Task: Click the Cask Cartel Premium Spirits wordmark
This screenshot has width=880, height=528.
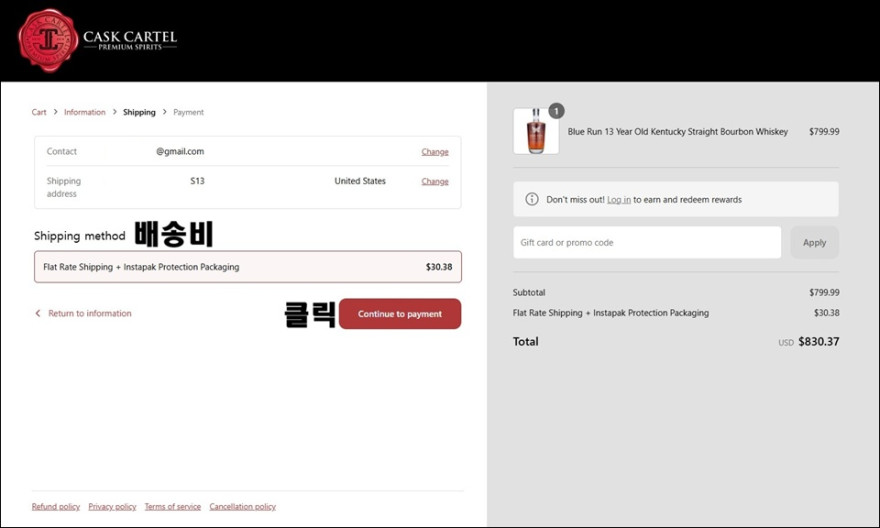Action: click(x=130, y=40)
